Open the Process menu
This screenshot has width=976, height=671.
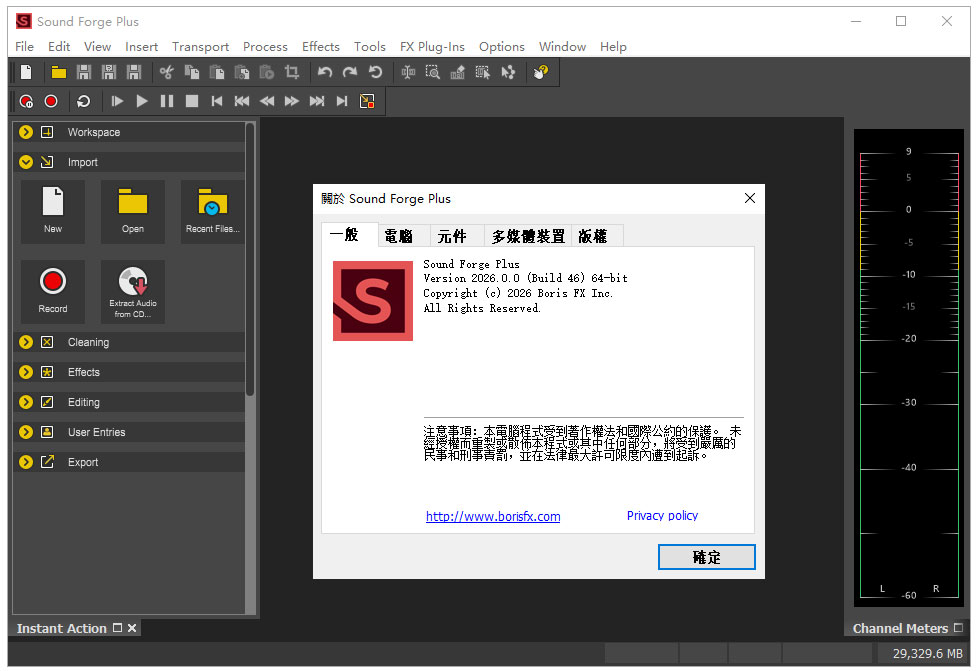point(265,47)
